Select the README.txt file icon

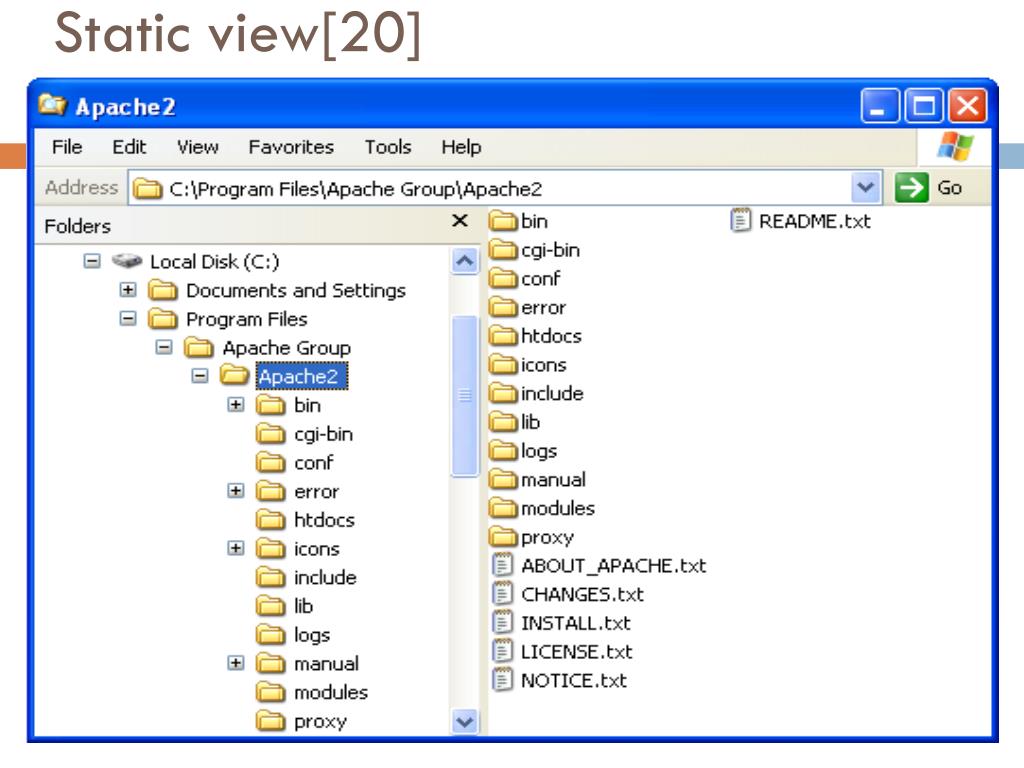(x=740, y=221)
